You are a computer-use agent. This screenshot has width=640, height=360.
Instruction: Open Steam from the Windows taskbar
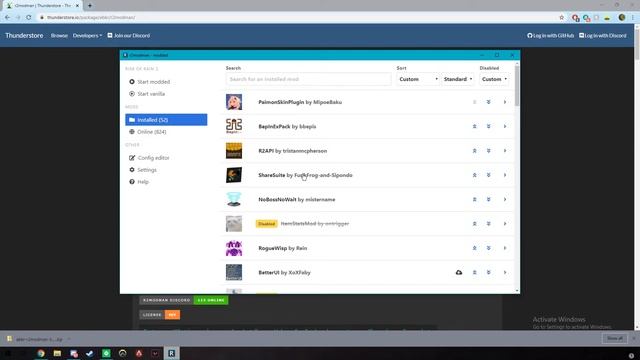90,353
